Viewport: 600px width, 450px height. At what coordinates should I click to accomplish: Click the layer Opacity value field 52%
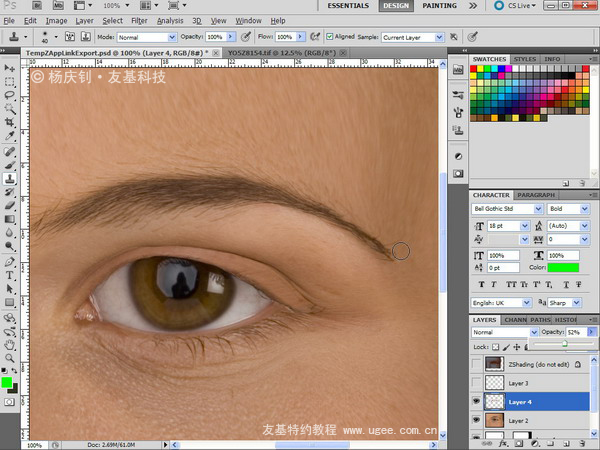[576, 332]
